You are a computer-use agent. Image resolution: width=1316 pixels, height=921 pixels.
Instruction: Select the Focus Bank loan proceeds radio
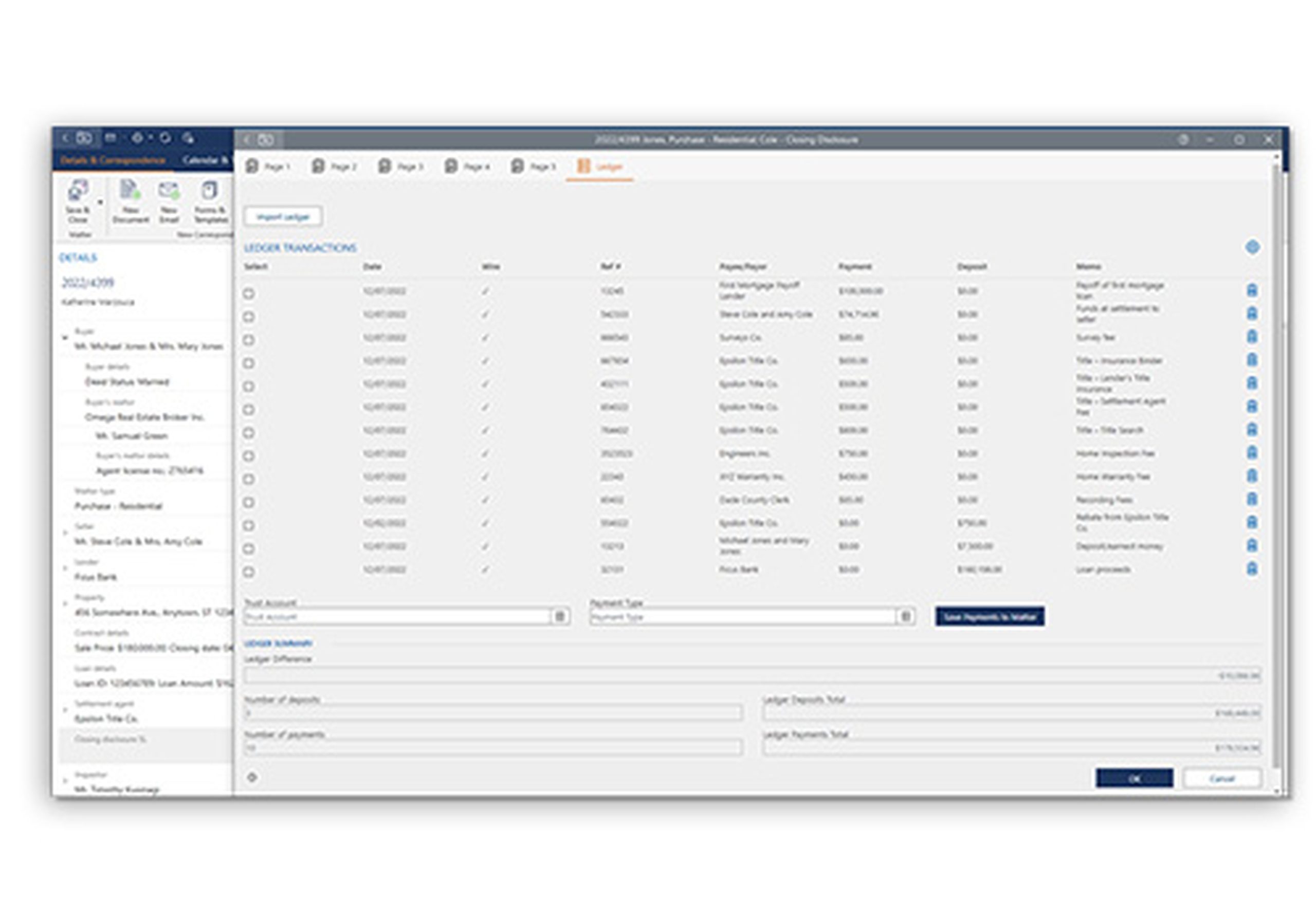[249, 572]
